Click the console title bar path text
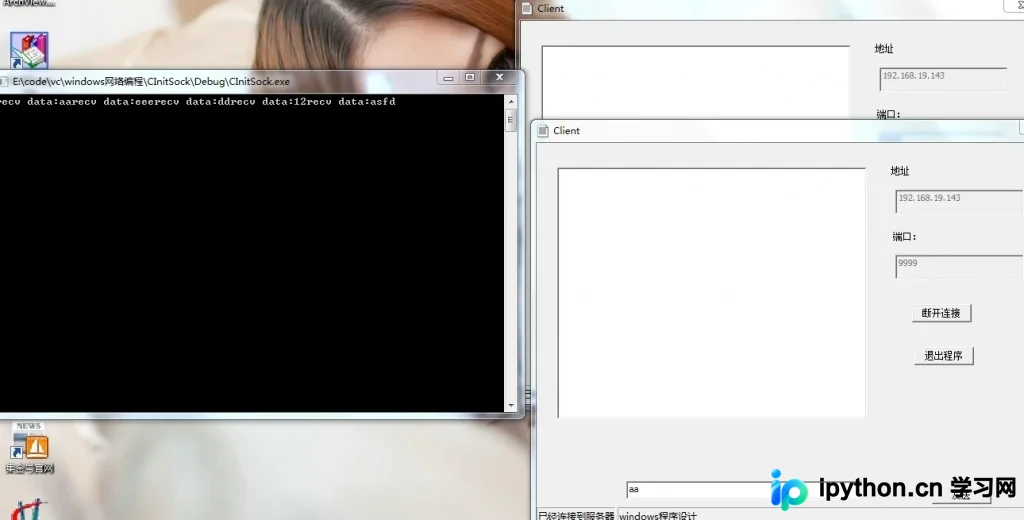The image size is (1024, 520). click(151, 82)
